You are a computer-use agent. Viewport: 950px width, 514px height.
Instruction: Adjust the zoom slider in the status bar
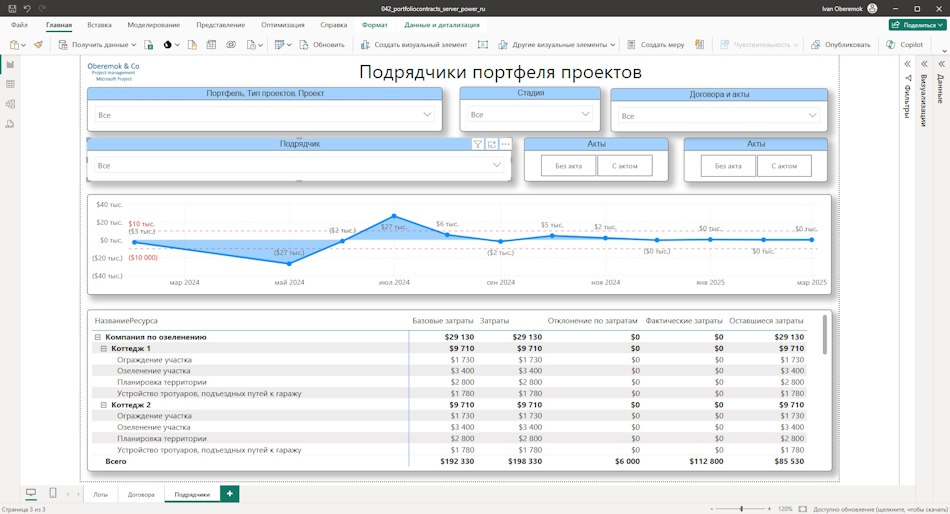tap(742, 509)
